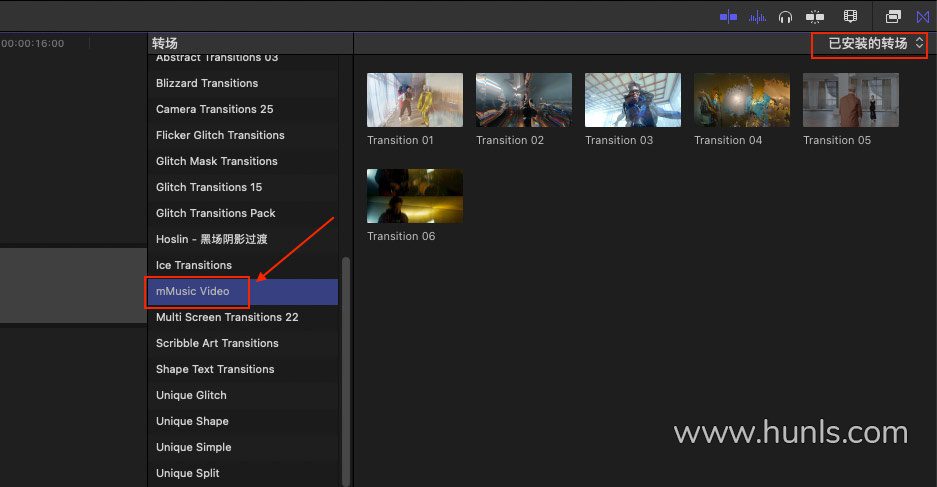The height and width of the screenshot is (487, 937).
Task: Select Scribble Art Transitions category
Action: 243,344
